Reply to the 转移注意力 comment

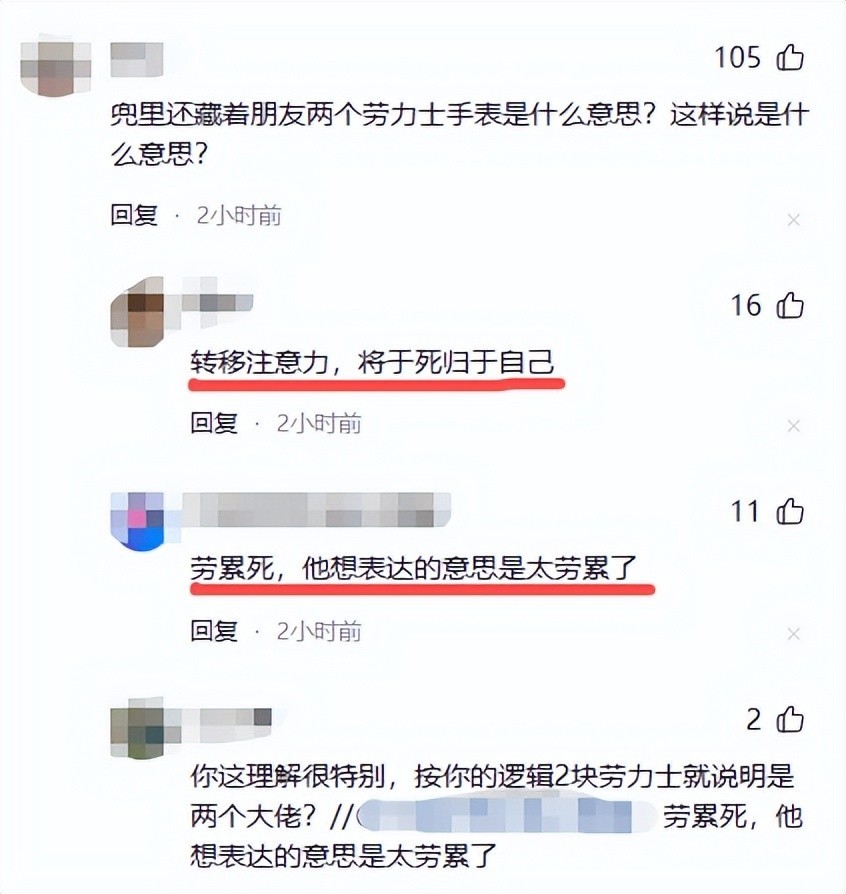tap(214, 423)
